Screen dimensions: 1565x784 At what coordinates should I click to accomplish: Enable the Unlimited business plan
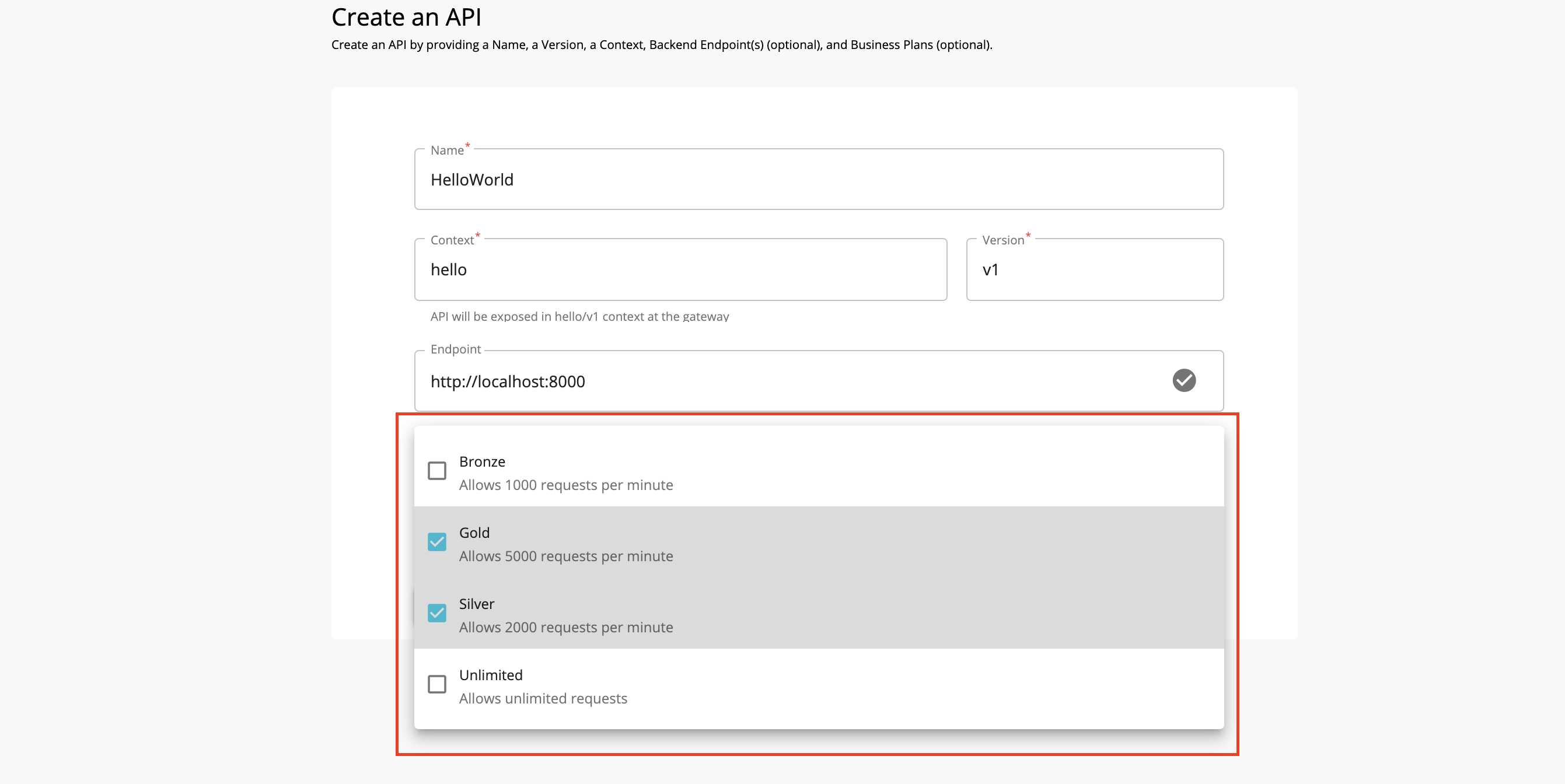pos(437,684)
